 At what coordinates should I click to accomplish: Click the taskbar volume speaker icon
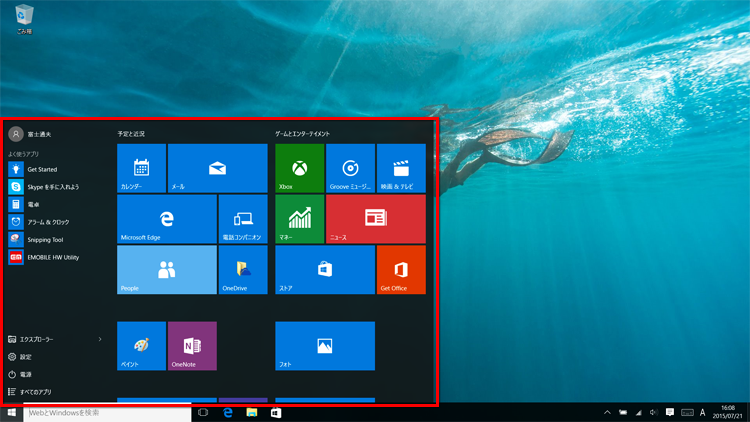(654, 412)
